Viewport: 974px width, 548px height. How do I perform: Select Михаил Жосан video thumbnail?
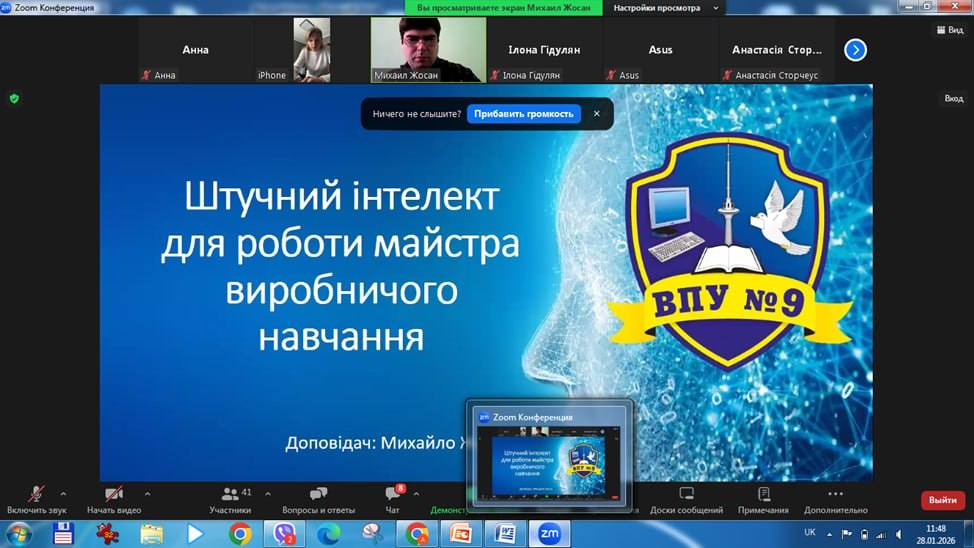pyautogui.click(x=428, y=48)
